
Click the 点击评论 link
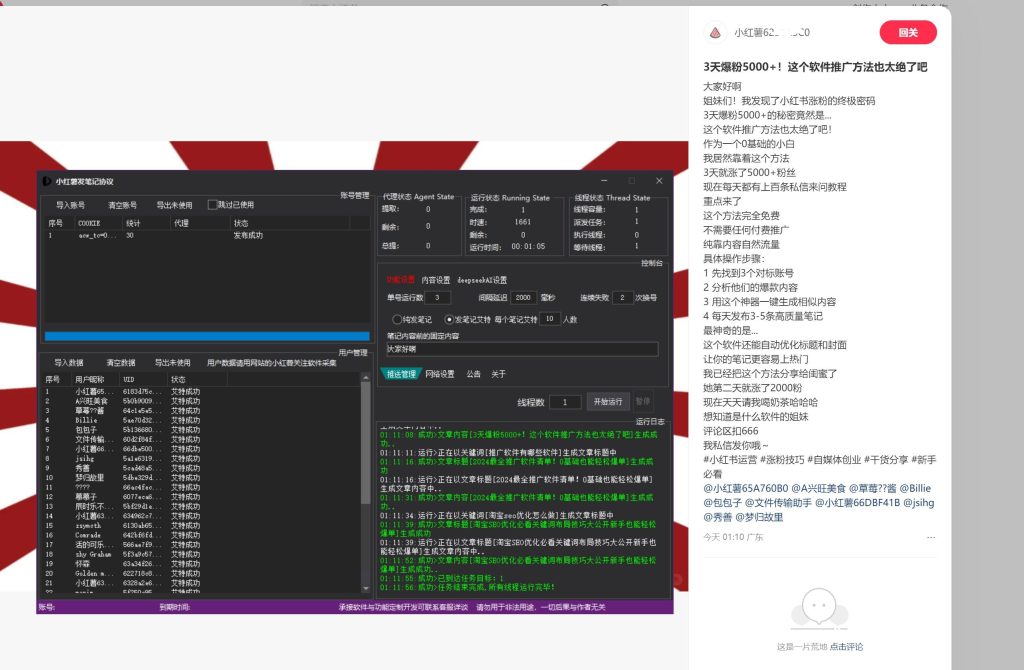point(846,647)
